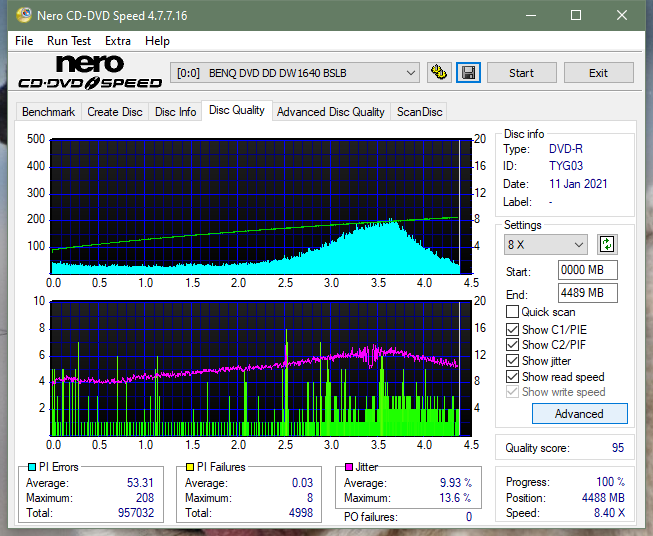
Task: Toggle Show read speed checkbox
Action: pos(512,376)
